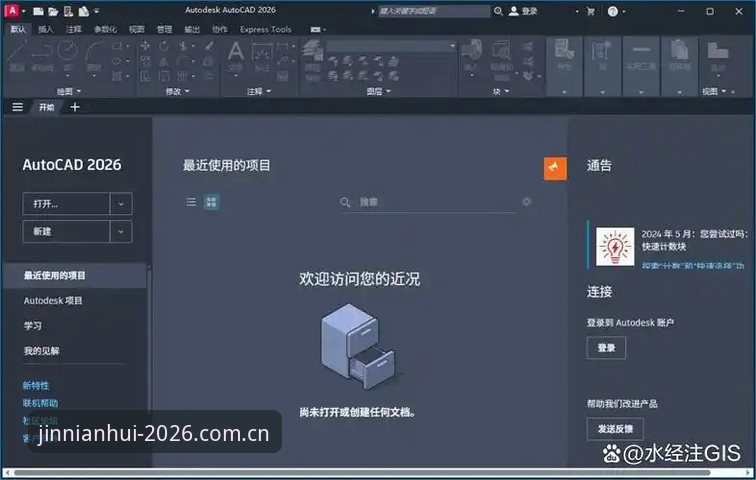Viewport: 756px width, 480px height.
Task: Click the 打开... button
Action: pos(66,204)
